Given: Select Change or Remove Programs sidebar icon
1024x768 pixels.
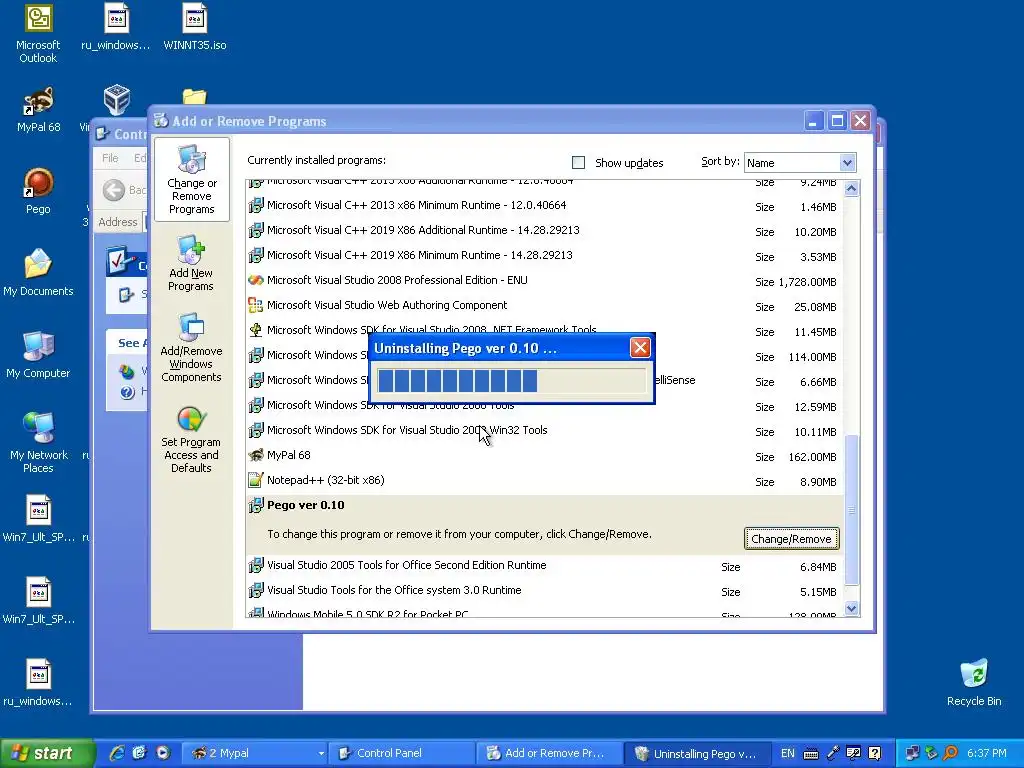Looking at the screenshot, I should coord(191,180).
